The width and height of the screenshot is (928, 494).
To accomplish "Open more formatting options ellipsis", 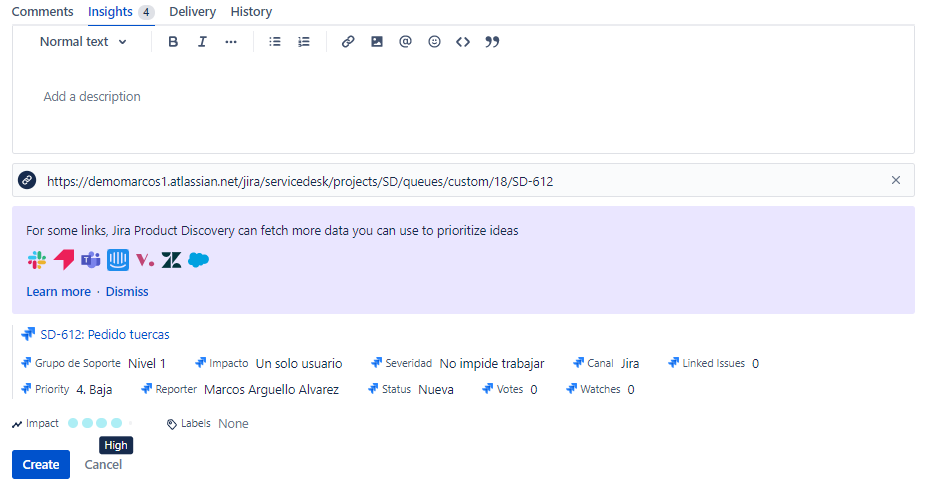I will pyautogui.click(x=231, y=42).
